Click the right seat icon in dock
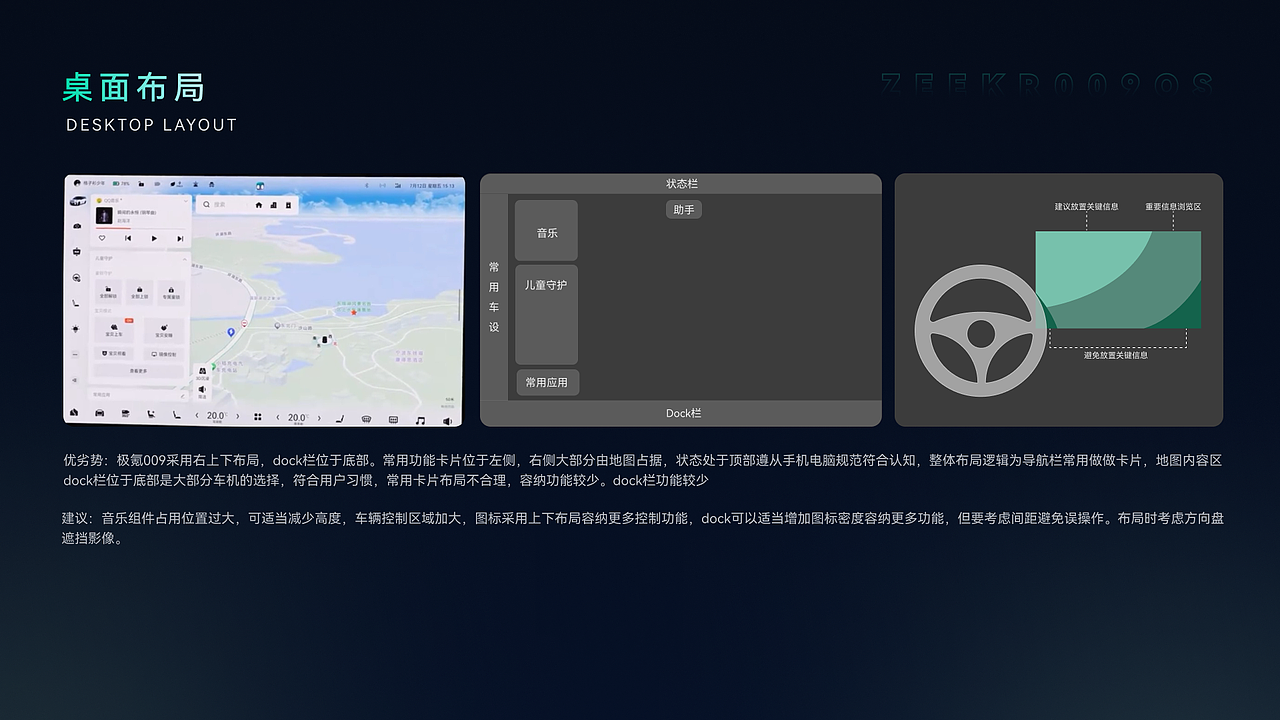 340,418
